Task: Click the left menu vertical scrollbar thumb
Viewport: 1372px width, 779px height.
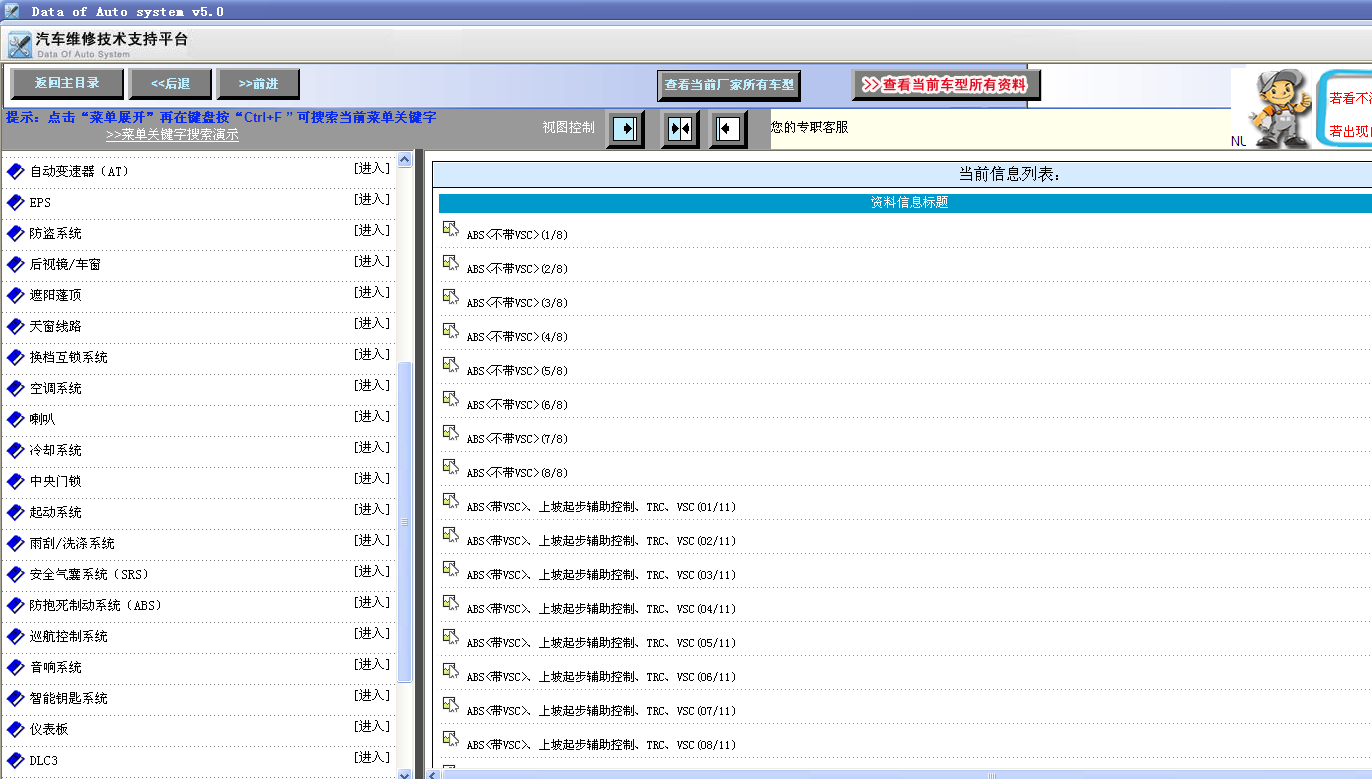Action: tap(404, 522)
